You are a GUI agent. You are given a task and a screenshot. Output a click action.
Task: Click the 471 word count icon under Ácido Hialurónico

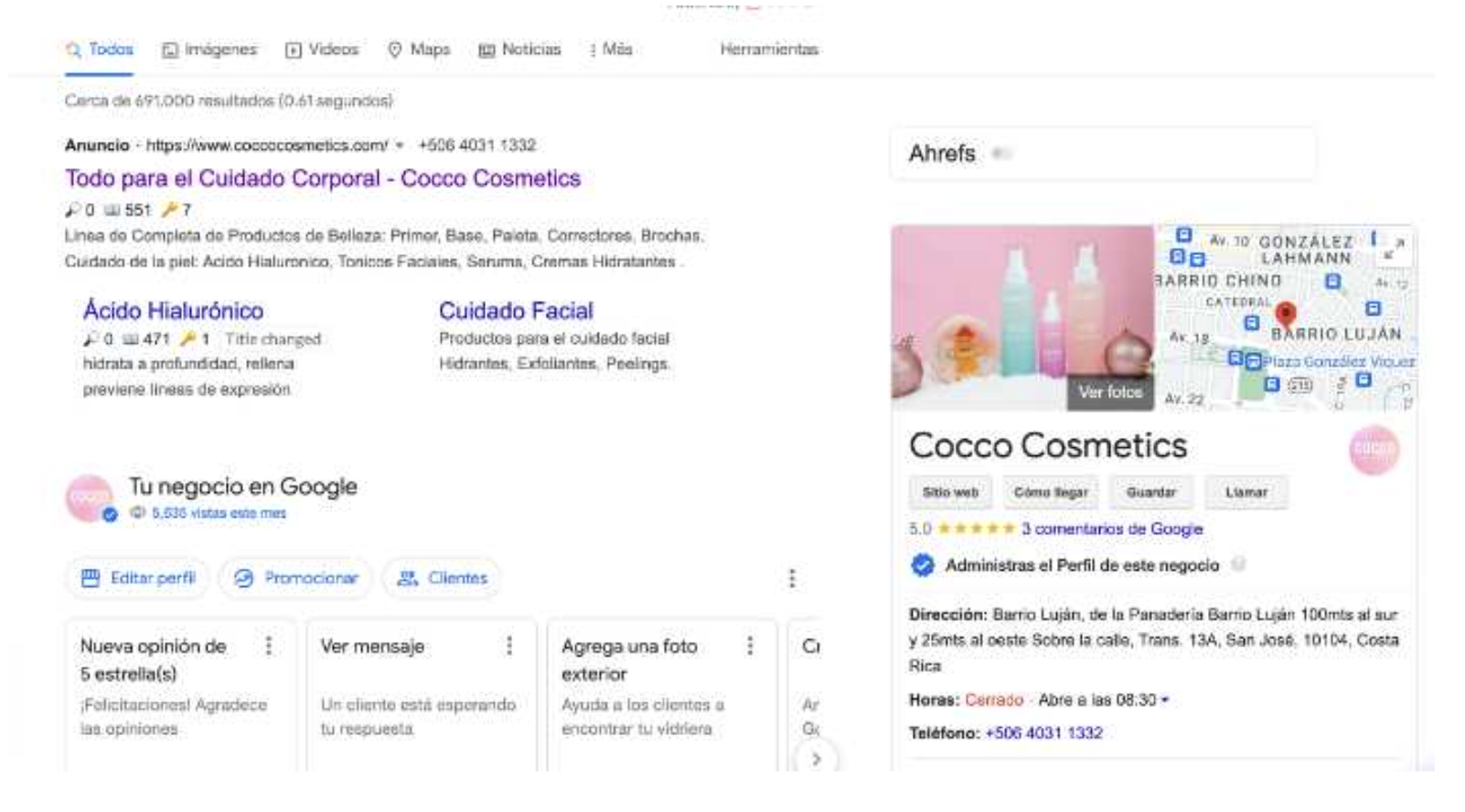[131, 339]
